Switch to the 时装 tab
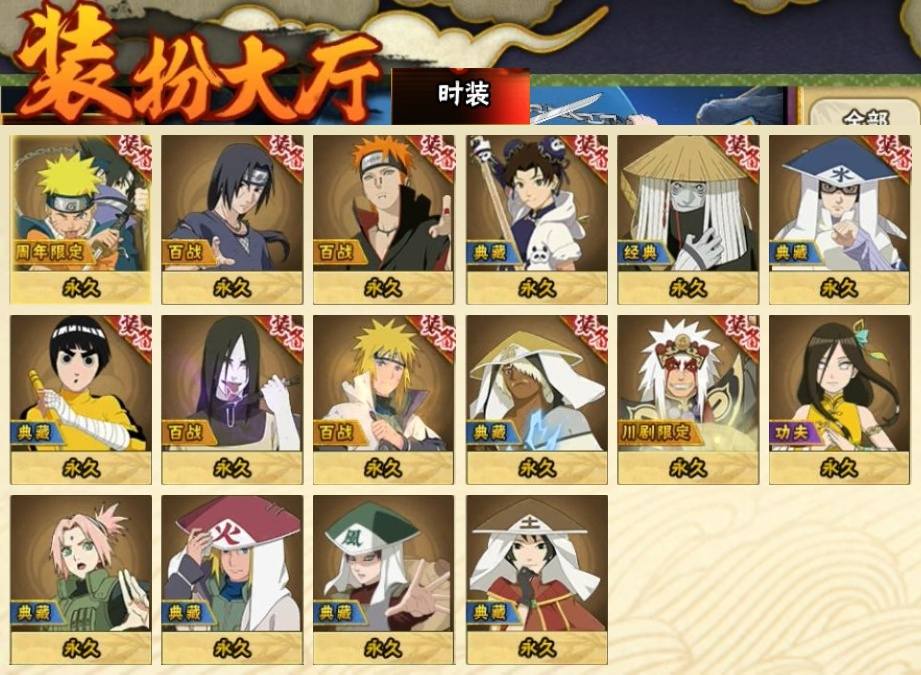 [462, 95]
